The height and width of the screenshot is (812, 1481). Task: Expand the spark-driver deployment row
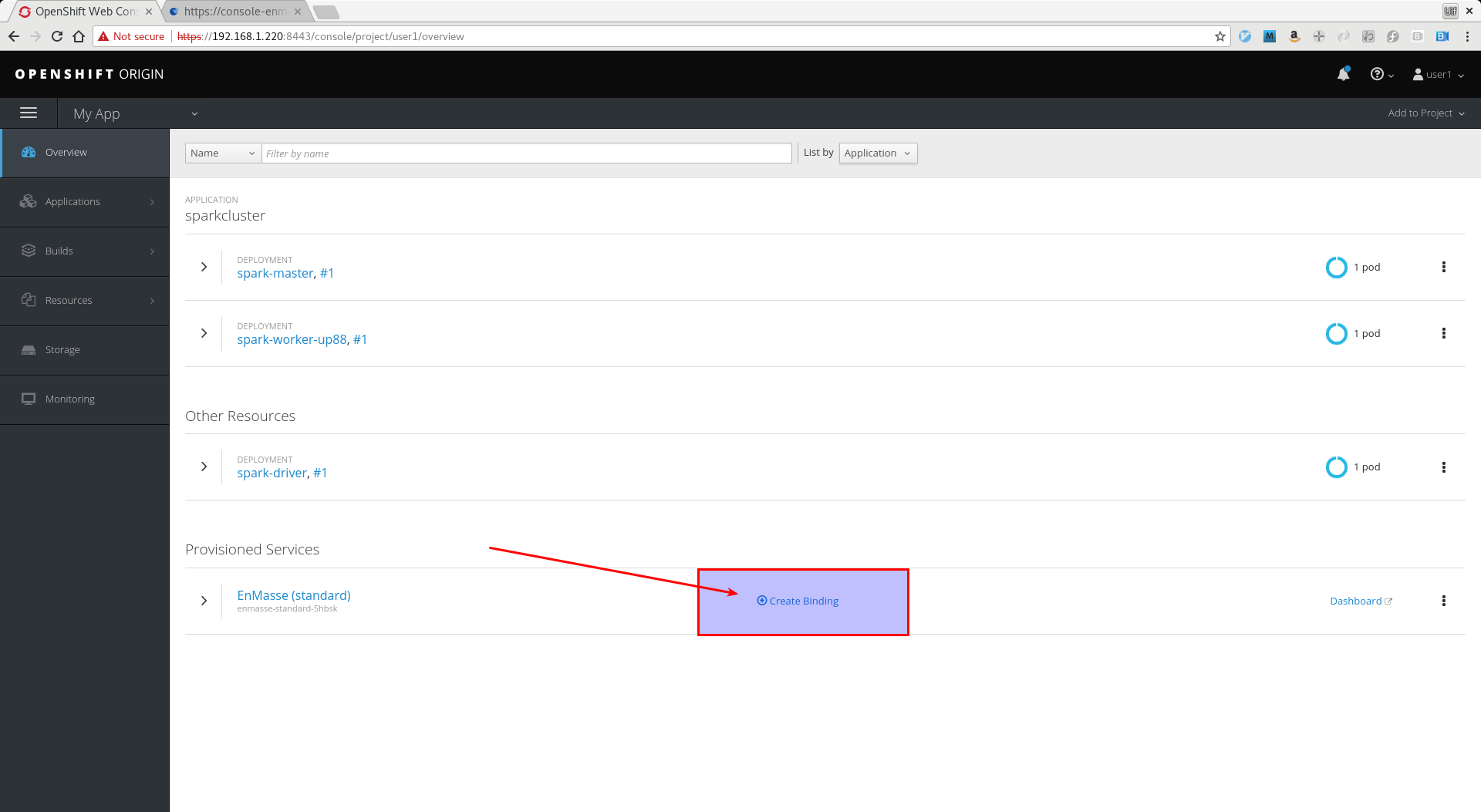204,467
